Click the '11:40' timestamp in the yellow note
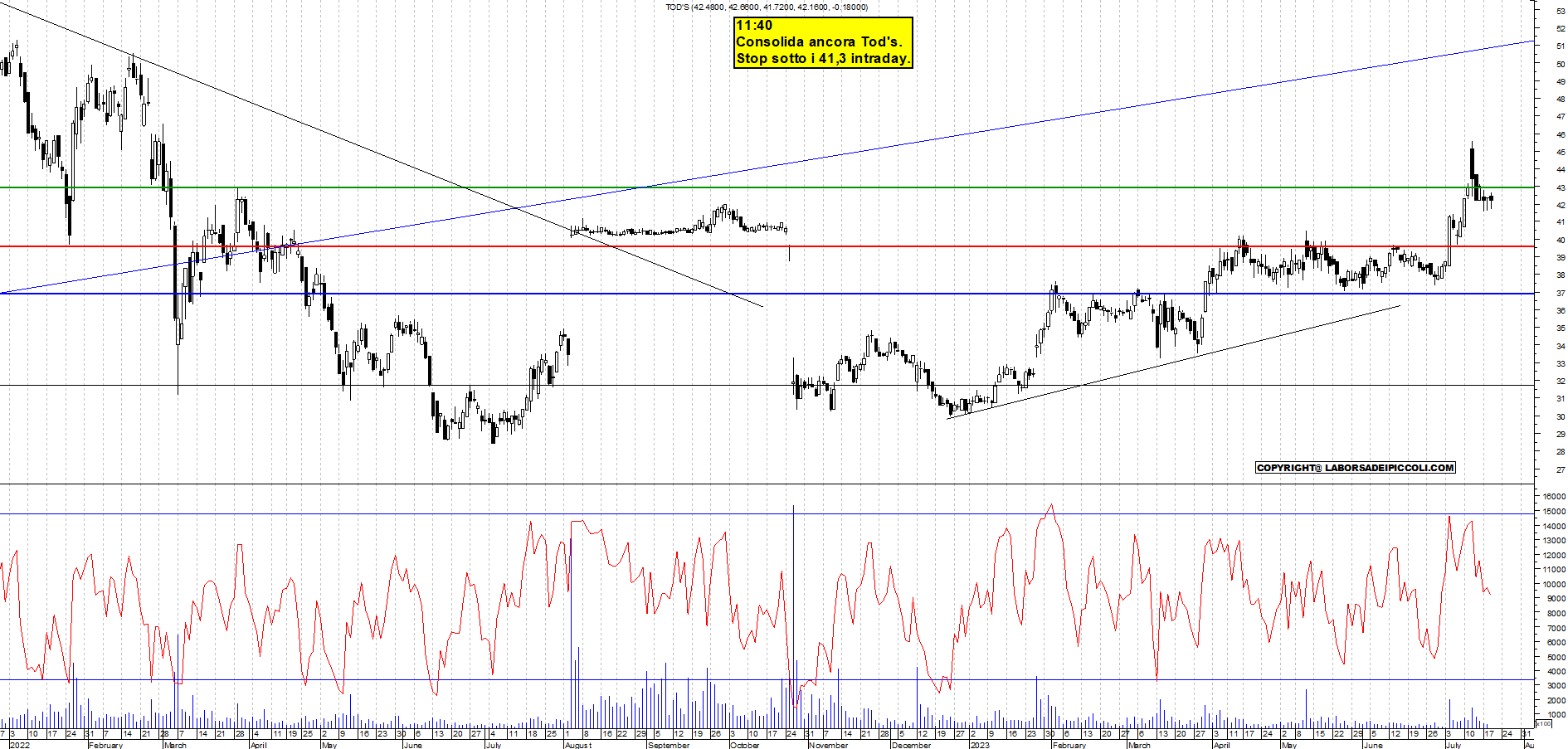The image size is (1568, 749). click(x=754, y=26)
